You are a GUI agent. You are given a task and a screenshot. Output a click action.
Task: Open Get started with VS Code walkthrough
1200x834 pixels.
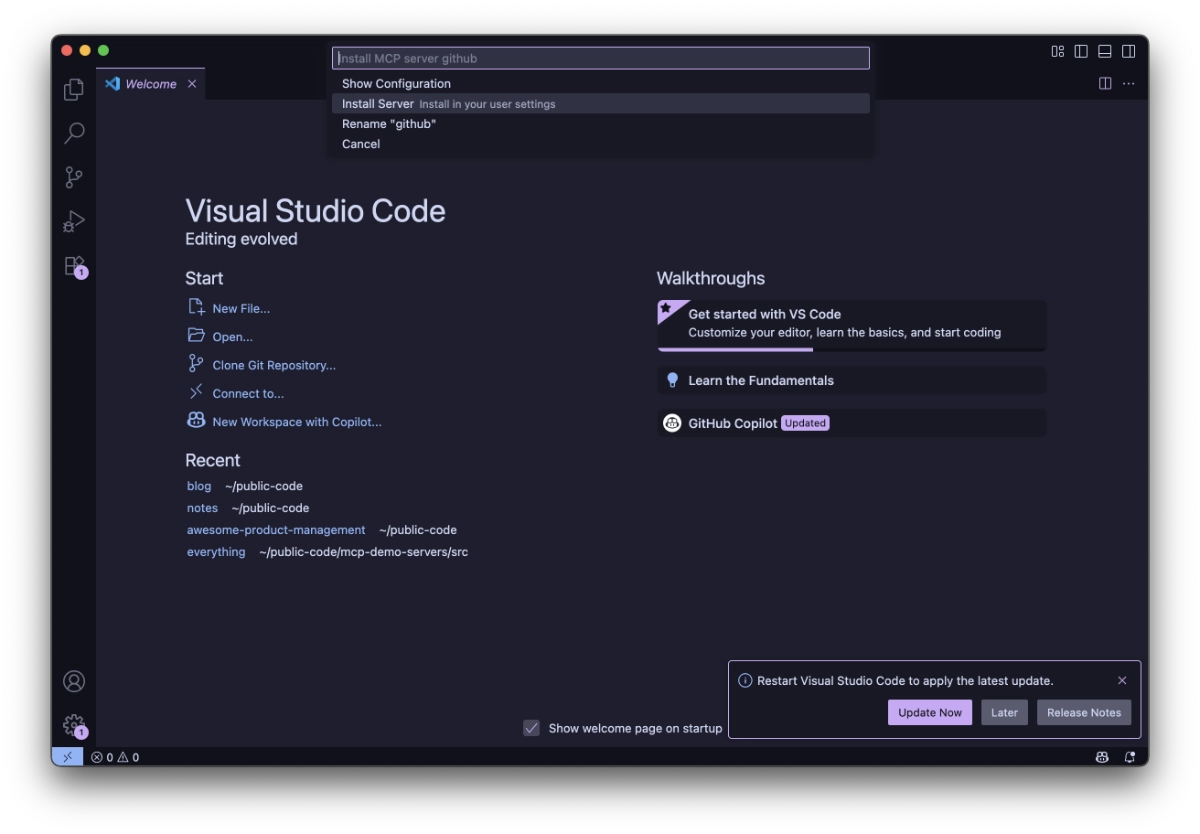click(851, 325)
